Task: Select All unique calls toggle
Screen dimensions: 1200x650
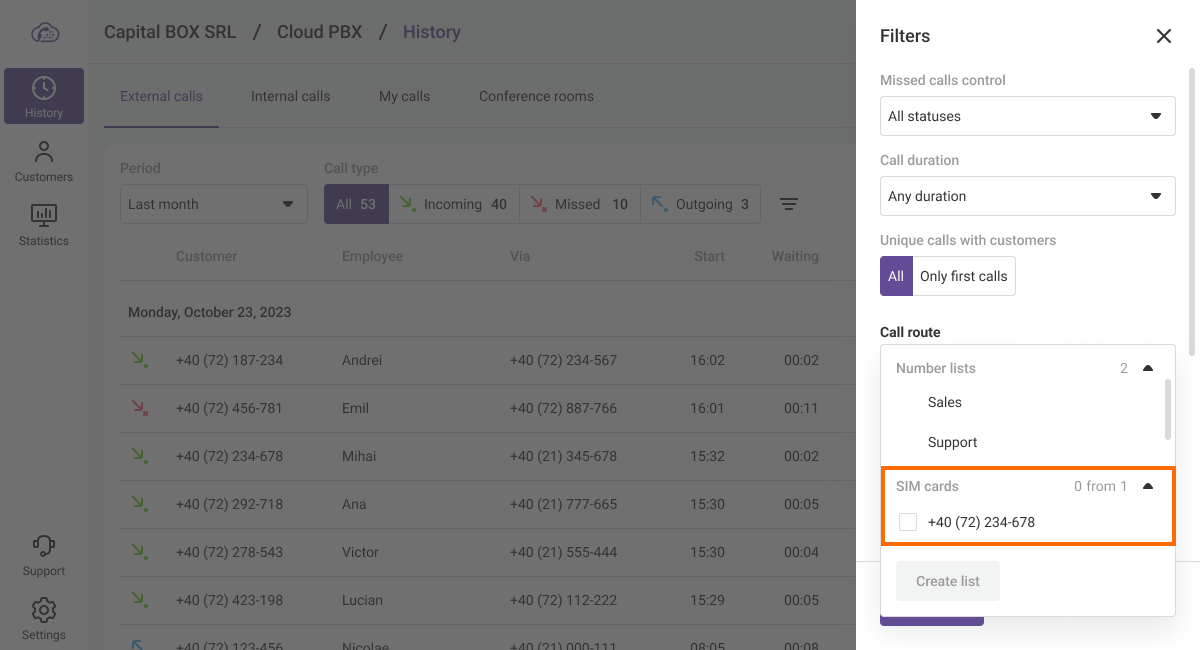Action: tap(896, 276)
